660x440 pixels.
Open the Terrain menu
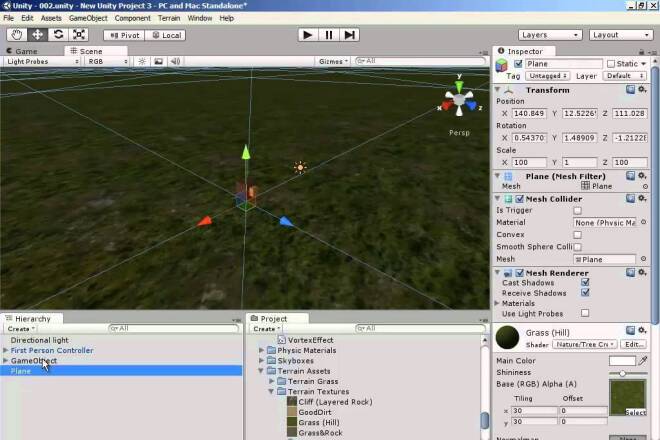[x=169, y=18]
